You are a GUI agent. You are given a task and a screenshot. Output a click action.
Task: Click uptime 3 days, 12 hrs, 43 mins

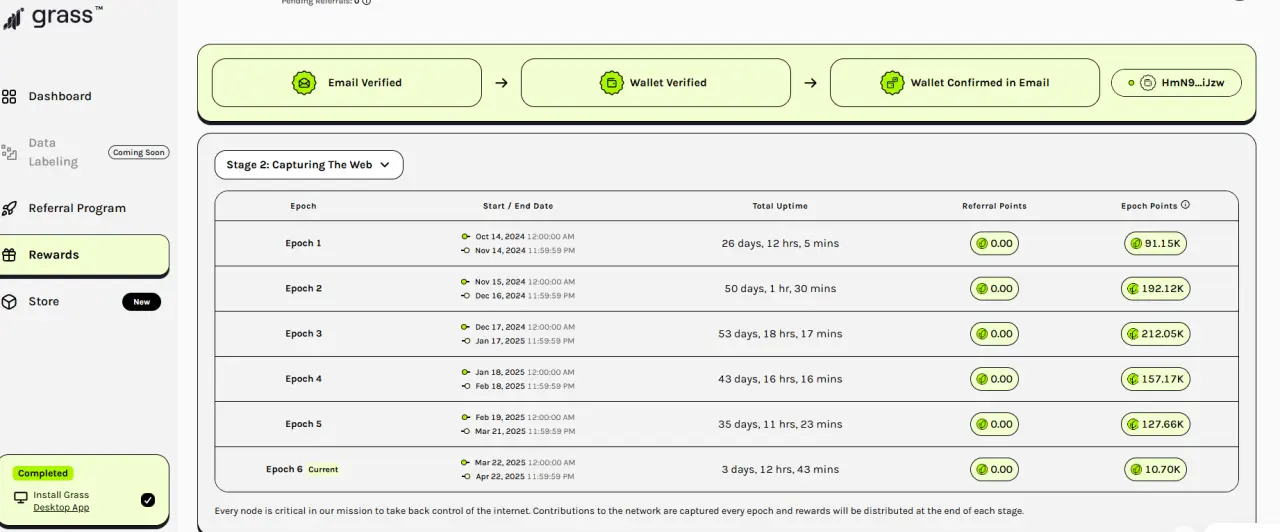[x=780, y=469]
